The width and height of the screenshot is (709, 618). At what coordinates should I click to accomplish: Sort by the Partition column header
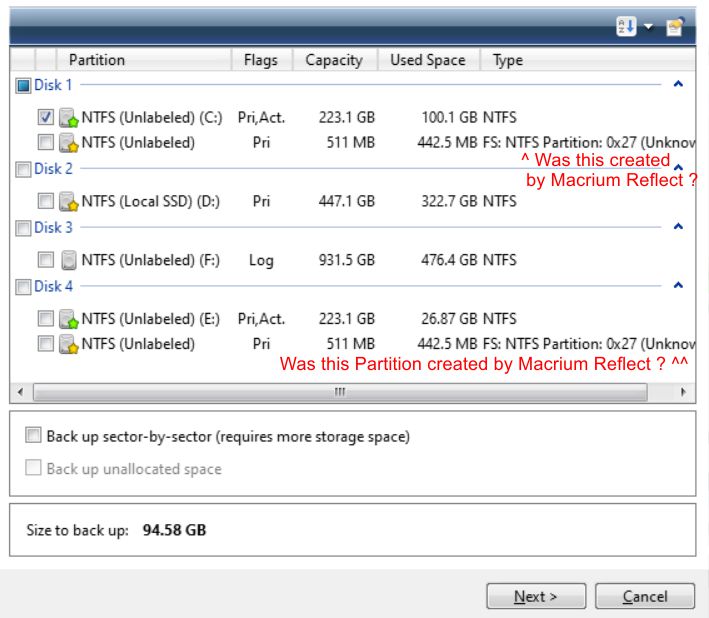tap(144, 60)
